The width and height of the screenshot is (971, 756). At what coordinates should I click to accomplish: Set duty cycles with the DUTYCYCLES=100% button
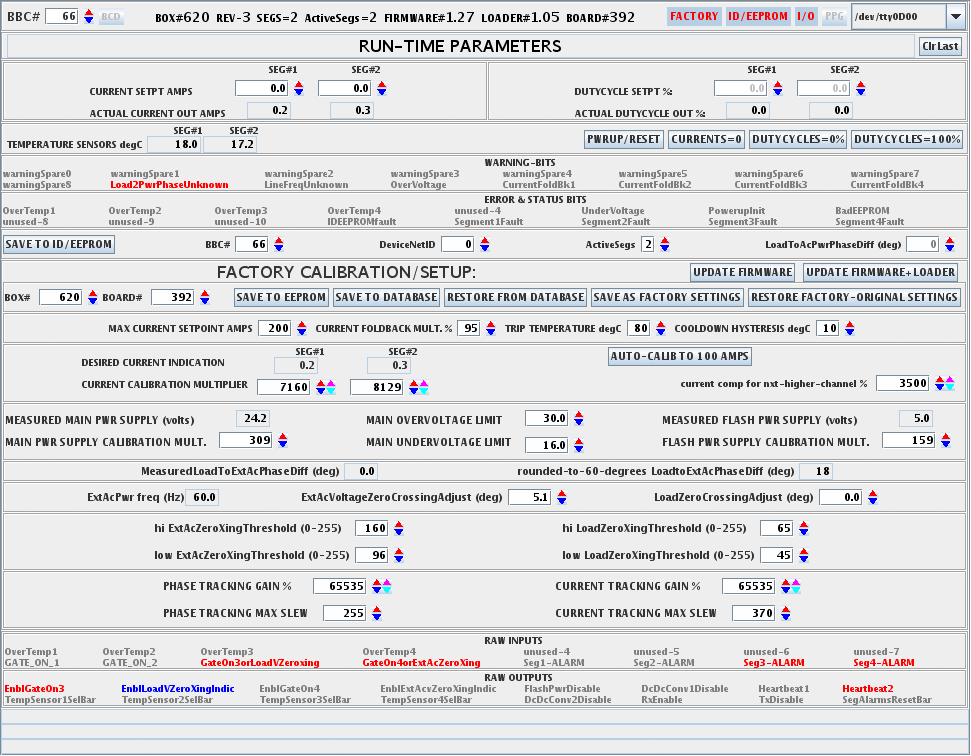pos(907,139)
